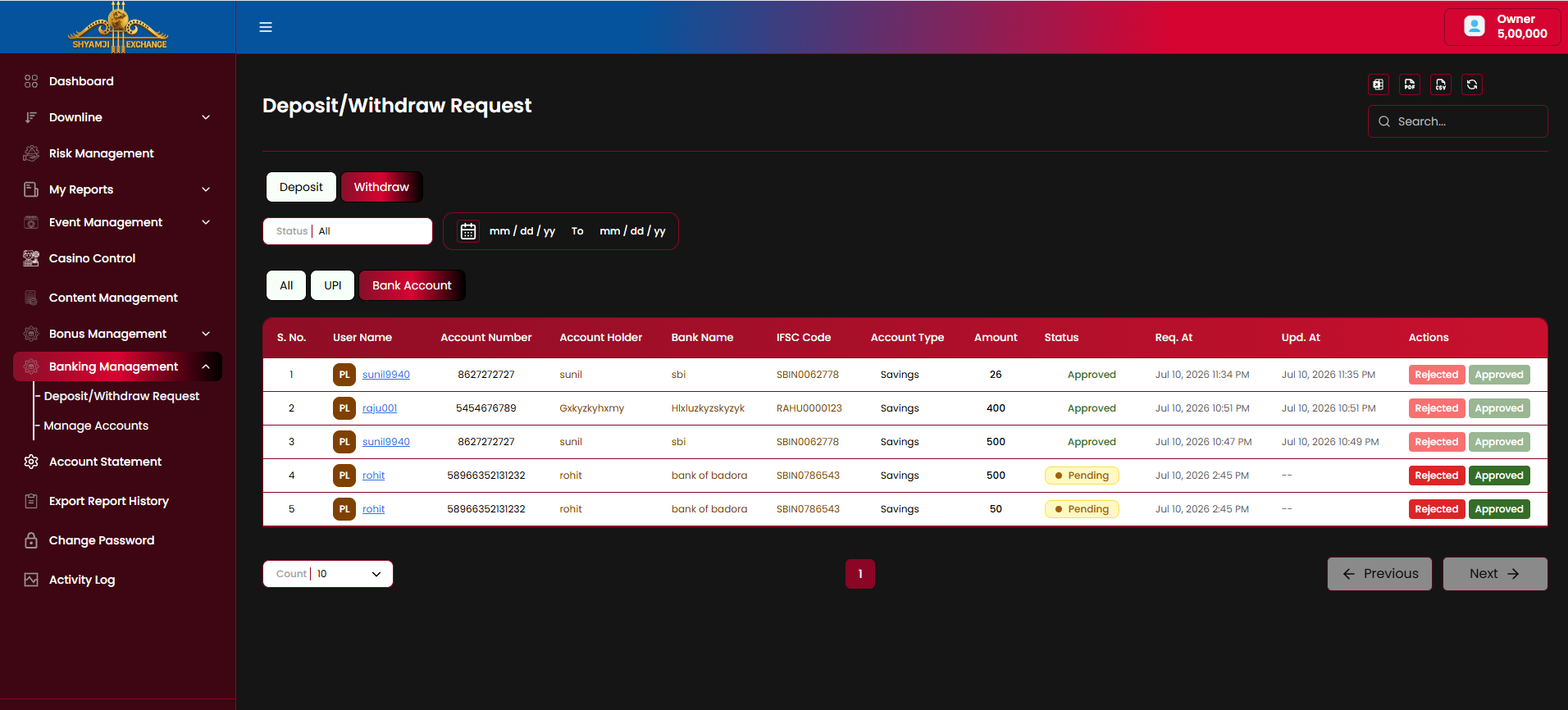Click the Casino Control icon
The width and height of the screenshot is (1568, 710).
pos(31,258)
